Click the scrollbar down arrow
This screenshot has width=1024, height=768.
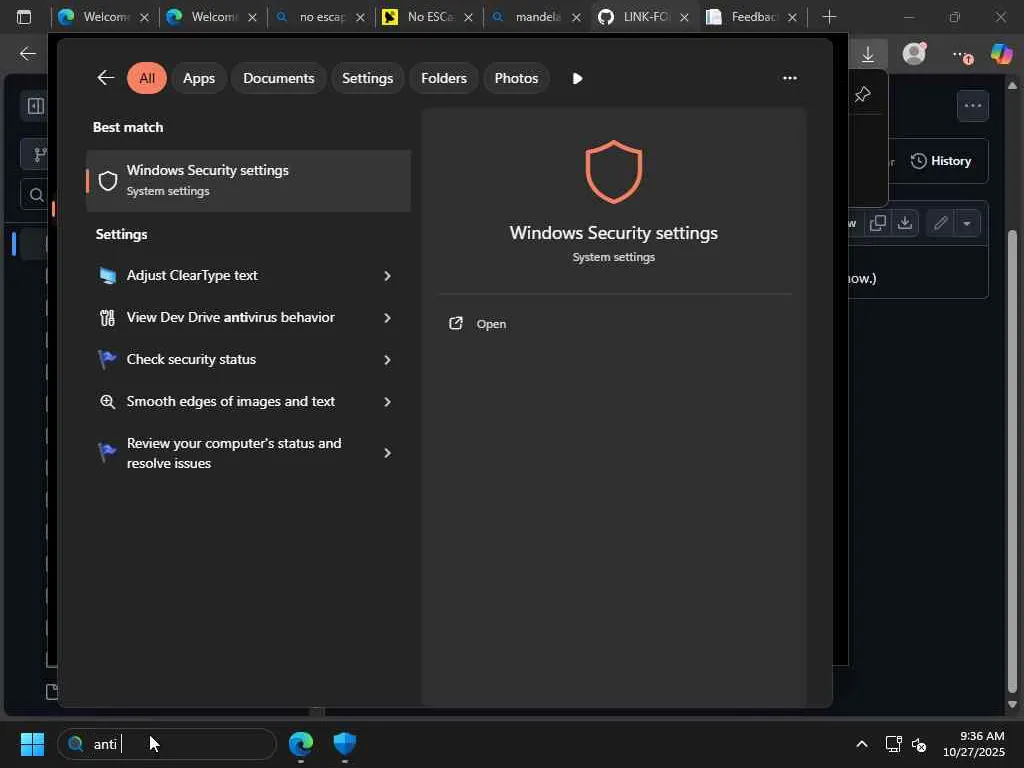click(x=1012, y=705)
